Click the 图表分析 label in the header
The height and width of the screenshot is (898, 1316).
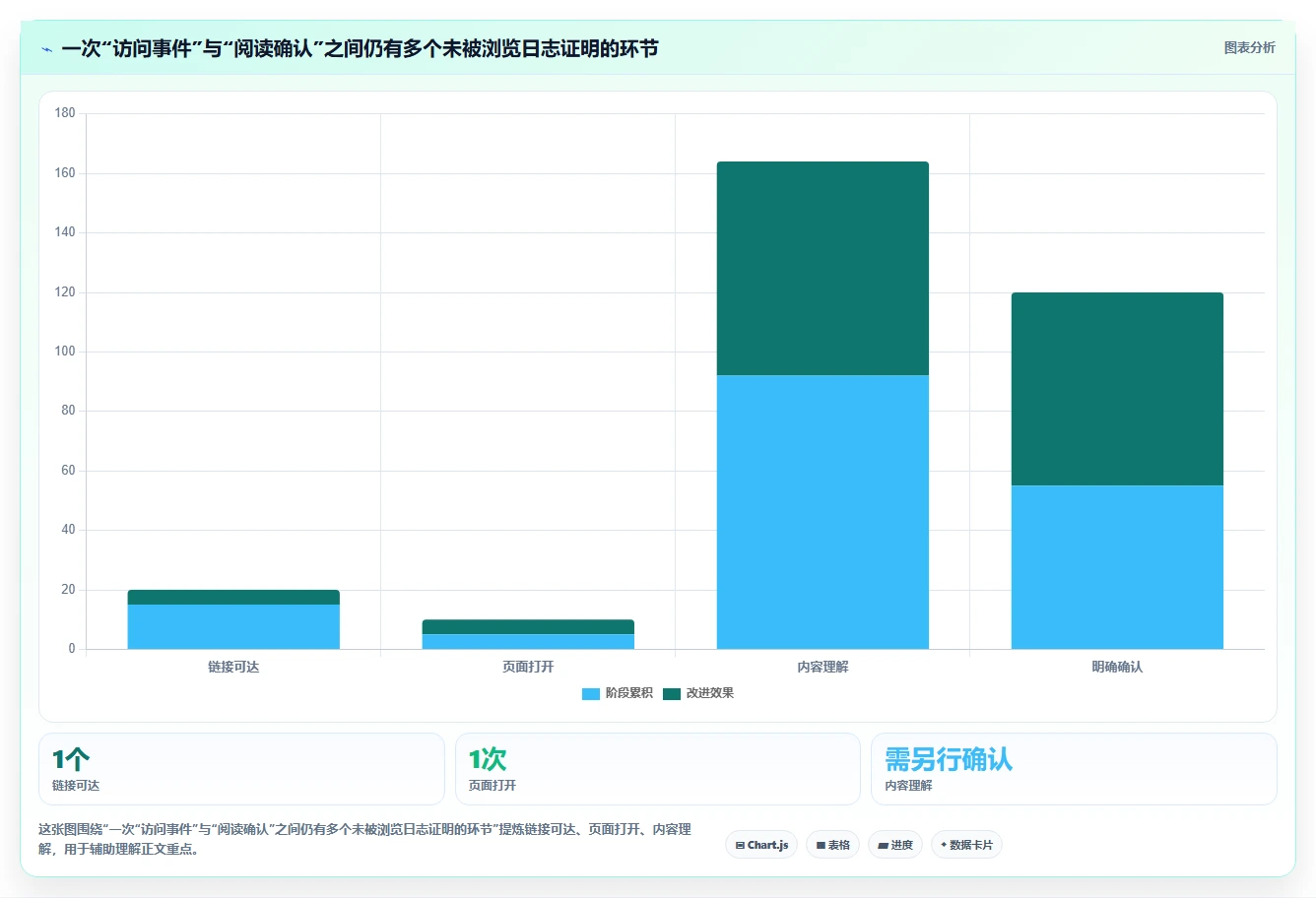tap(1249, 47)
